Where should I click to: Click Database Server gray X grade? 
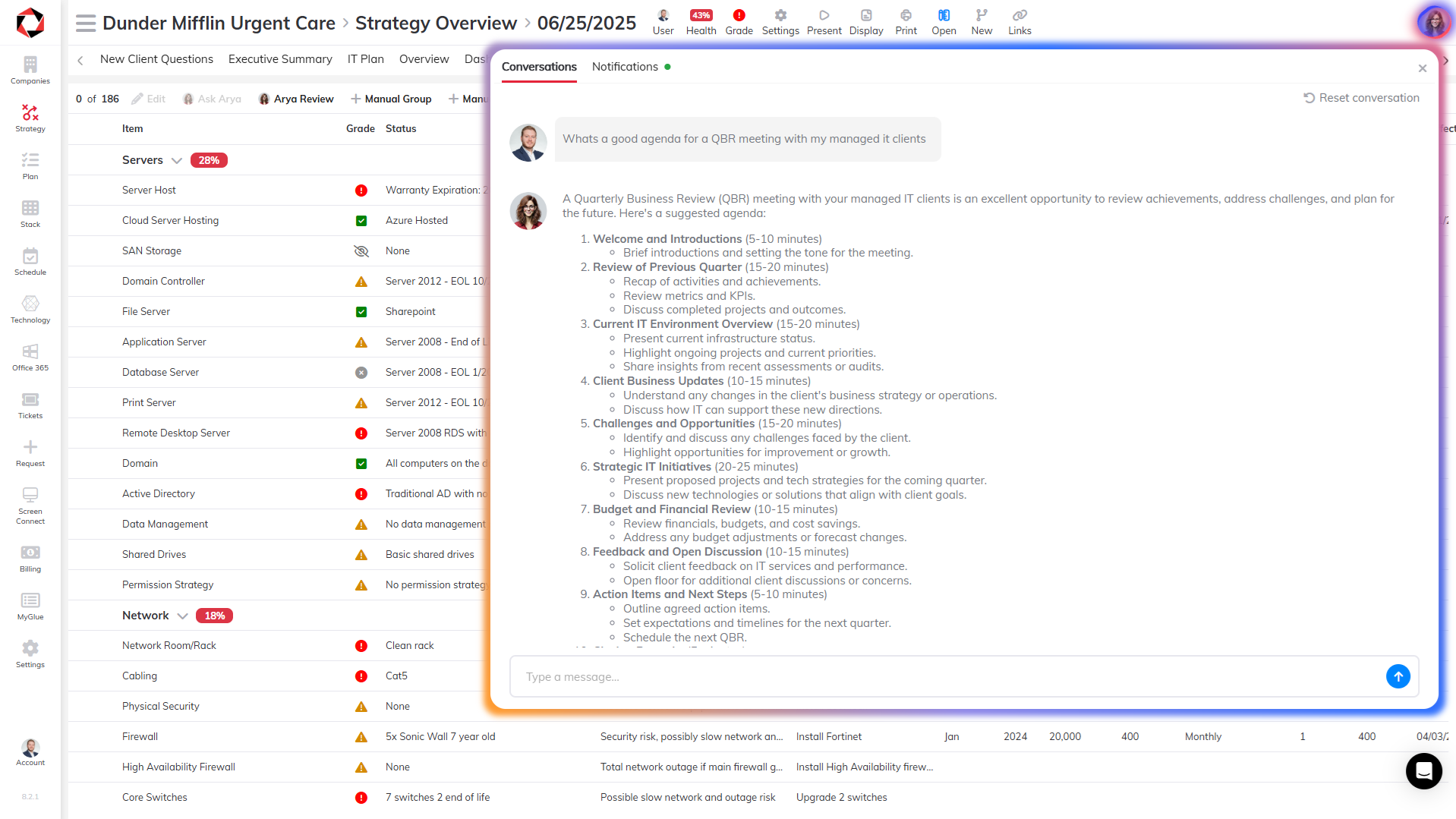click(x=361, y=373)
